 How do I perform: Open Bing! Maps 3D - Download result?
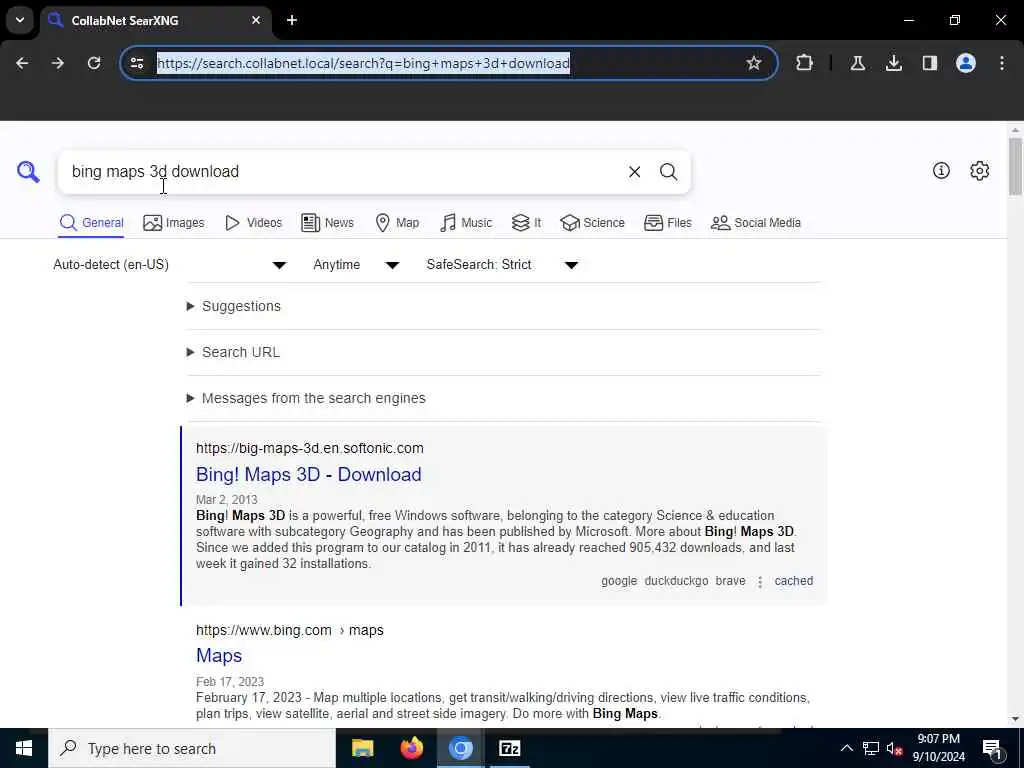coord(309,474)
